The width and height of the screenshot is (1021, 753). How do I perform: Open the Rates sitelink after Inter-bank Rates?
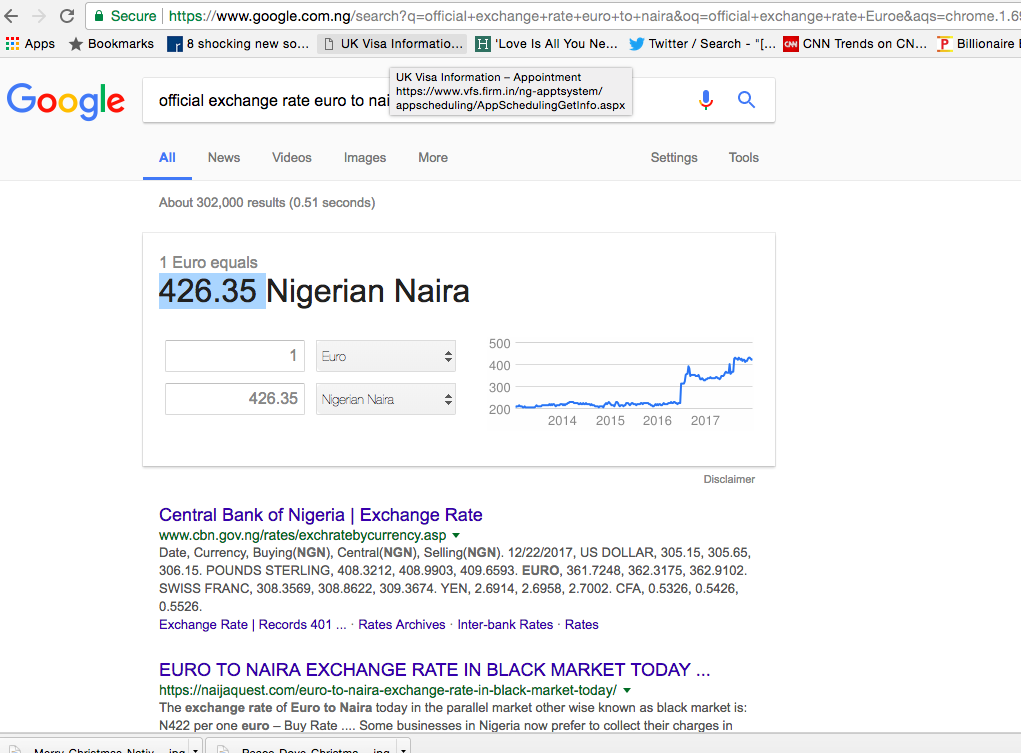581,625
